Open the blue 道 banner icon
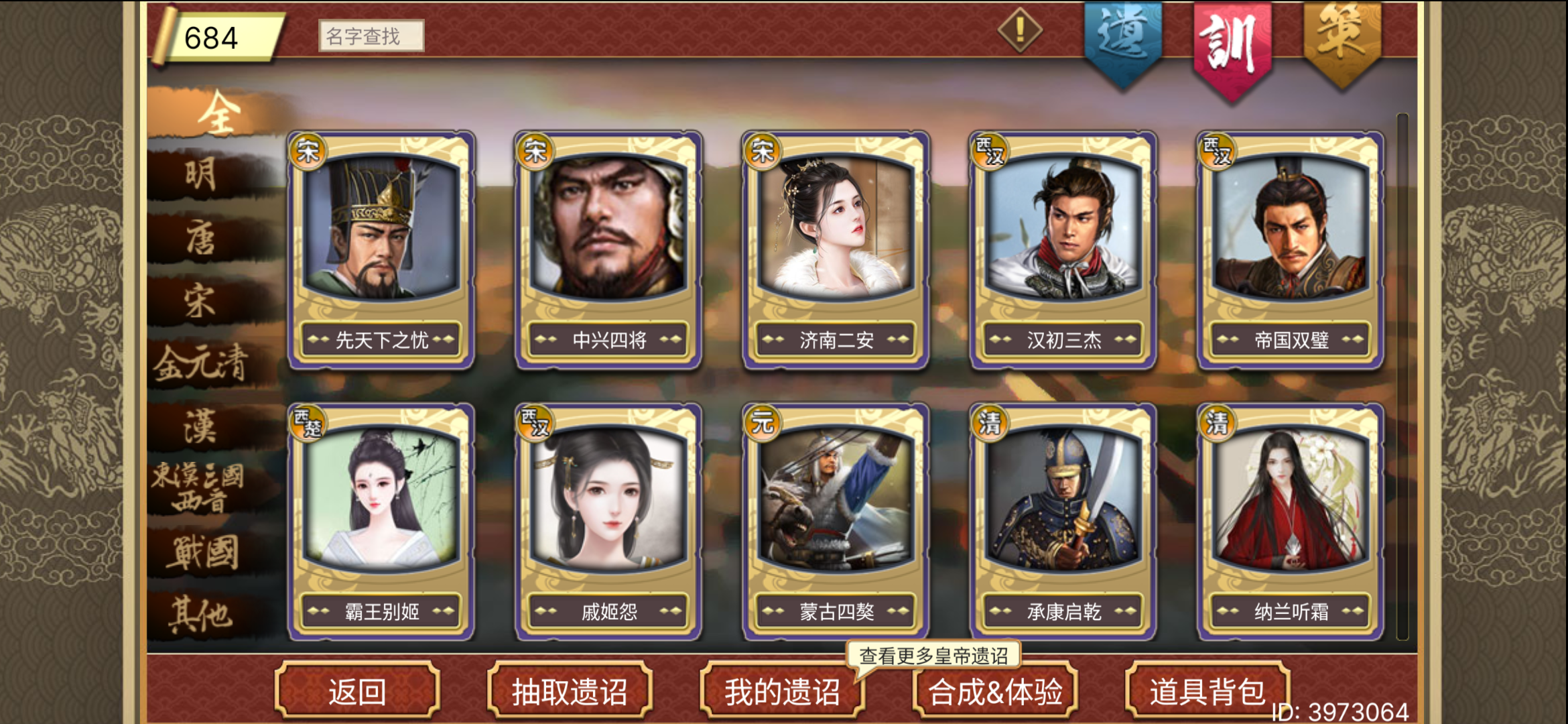Viewport: 1568px width, 724px height. [x=1123, y=44]
